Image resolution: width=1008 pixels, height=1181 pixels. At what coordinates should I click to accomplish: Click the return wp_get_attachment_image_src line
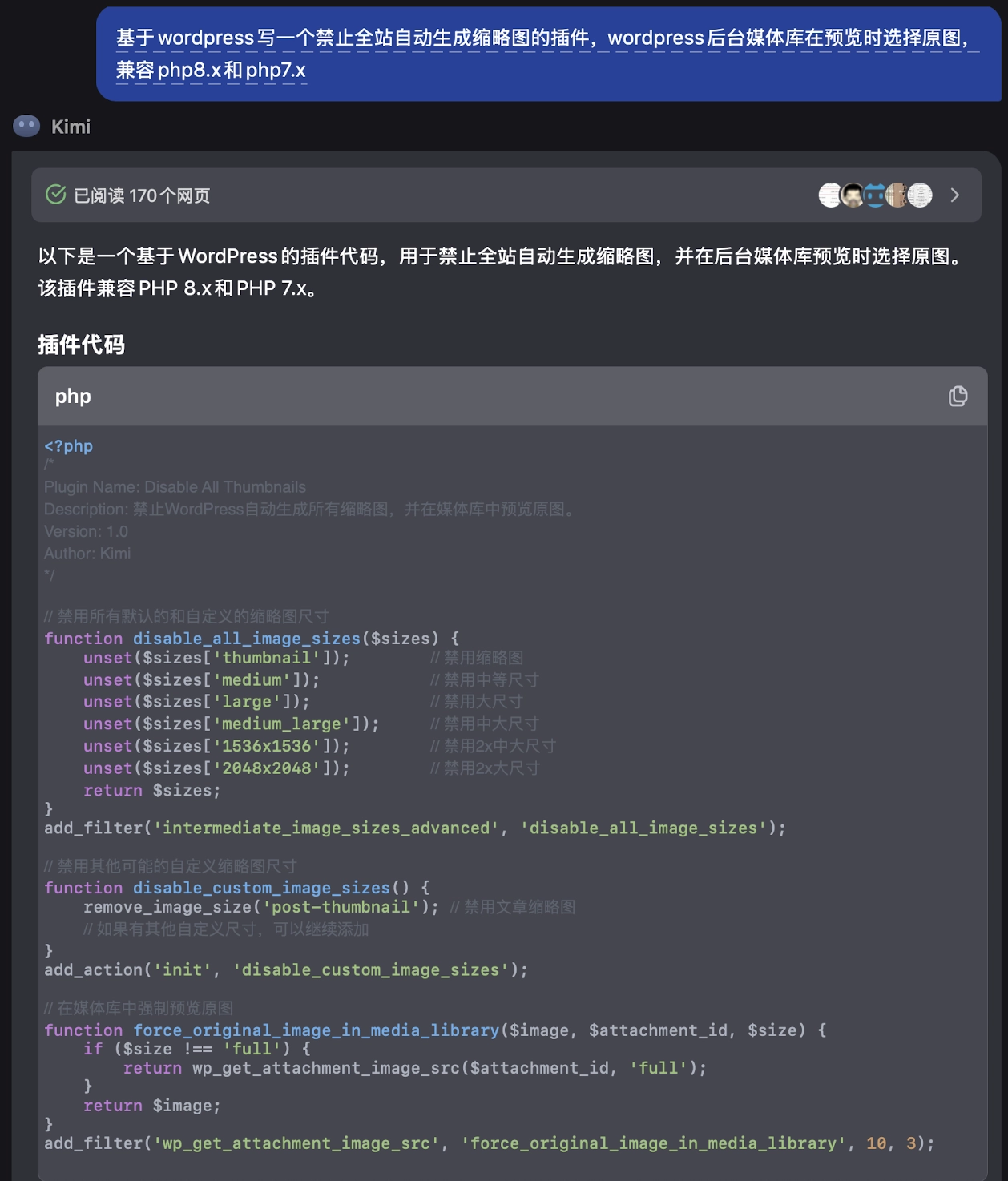coord(415,1068)
